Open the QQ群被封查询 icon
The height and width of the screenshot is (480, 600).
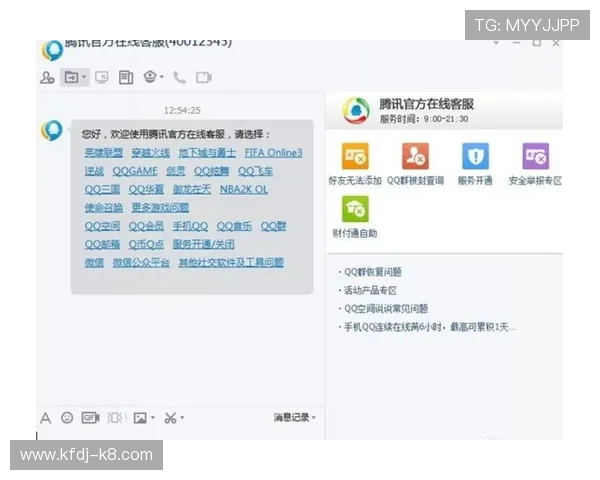(415, 156)
